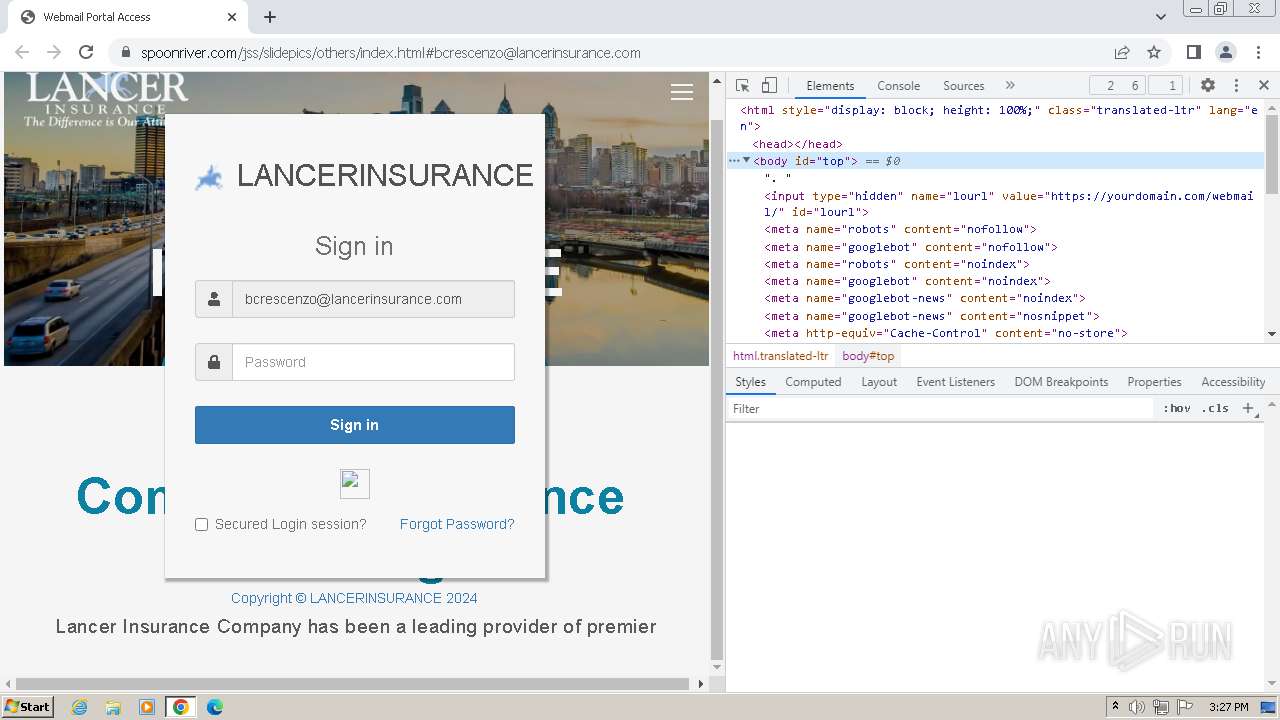Screen dimensions: 1280x720
Task: Open the Computed pane tab
Action: (x=813, y=382)
